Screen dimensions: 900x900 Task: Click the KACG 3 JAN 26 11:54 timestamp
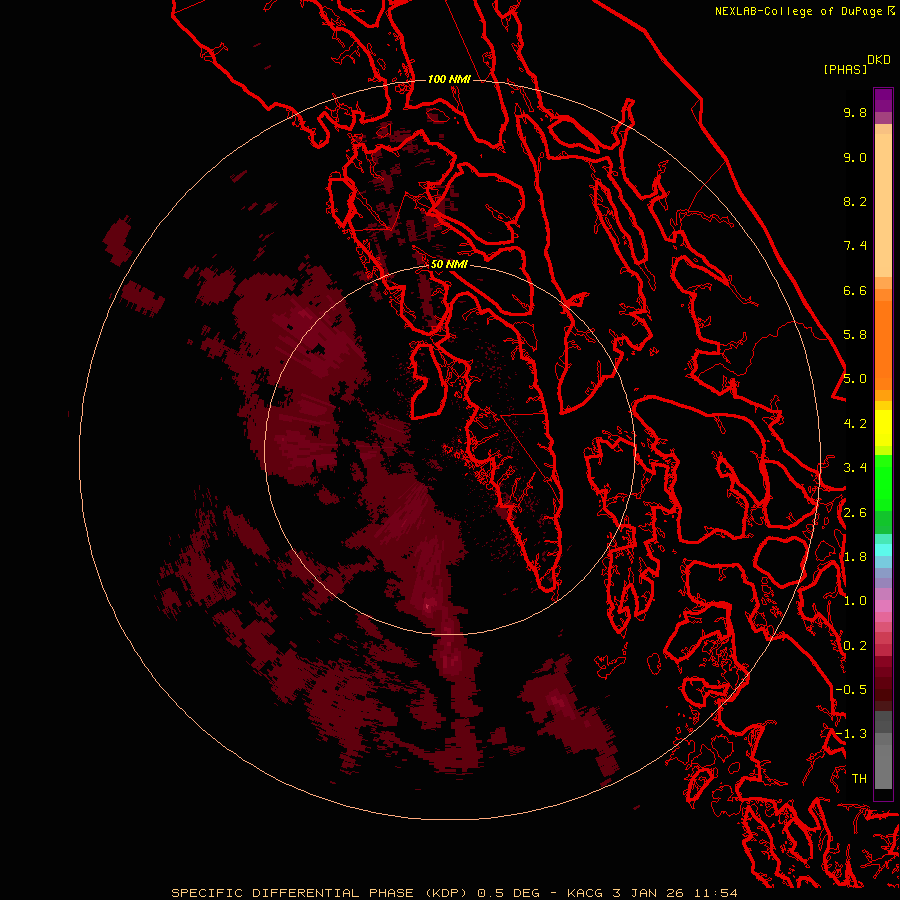click(652, 893)
